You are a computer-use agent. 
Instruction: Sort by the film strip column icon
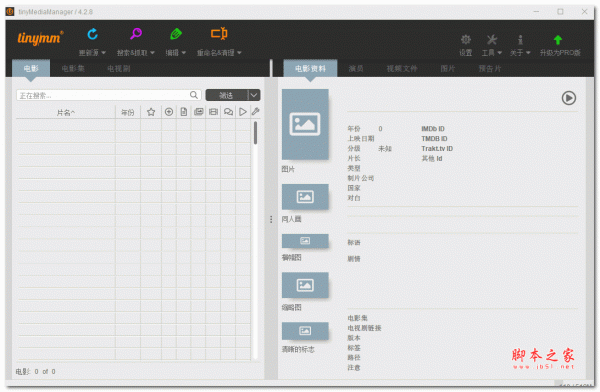(213, 112)
